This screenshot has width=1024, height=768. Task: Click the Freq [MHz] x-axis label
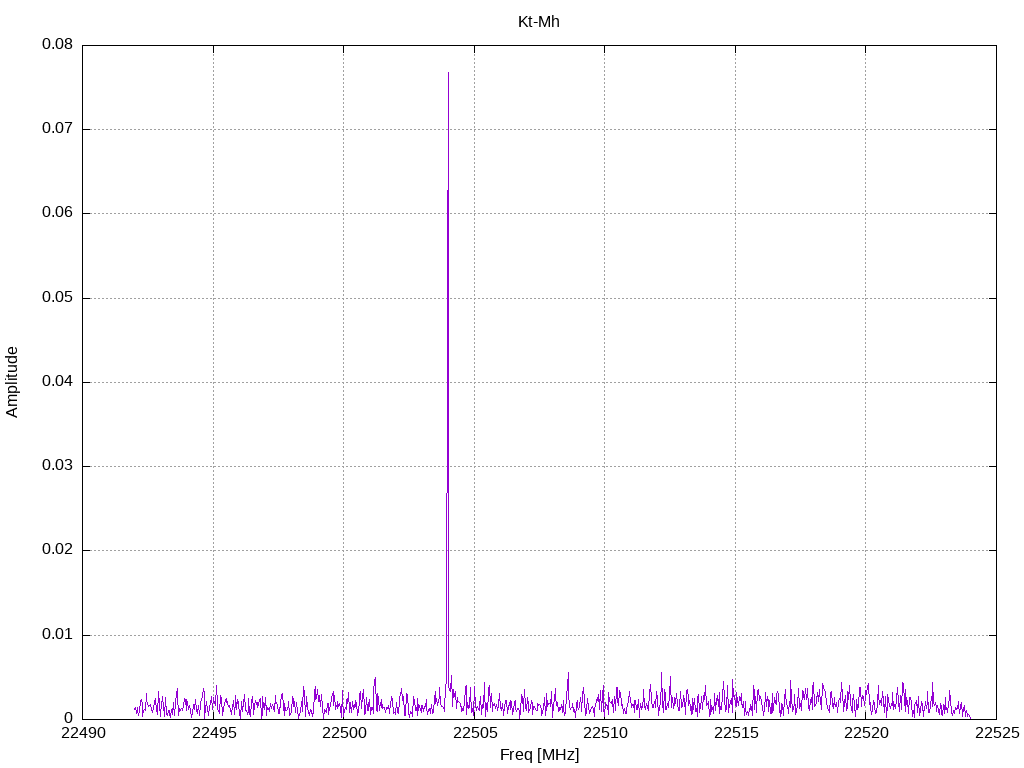(539, 755)
